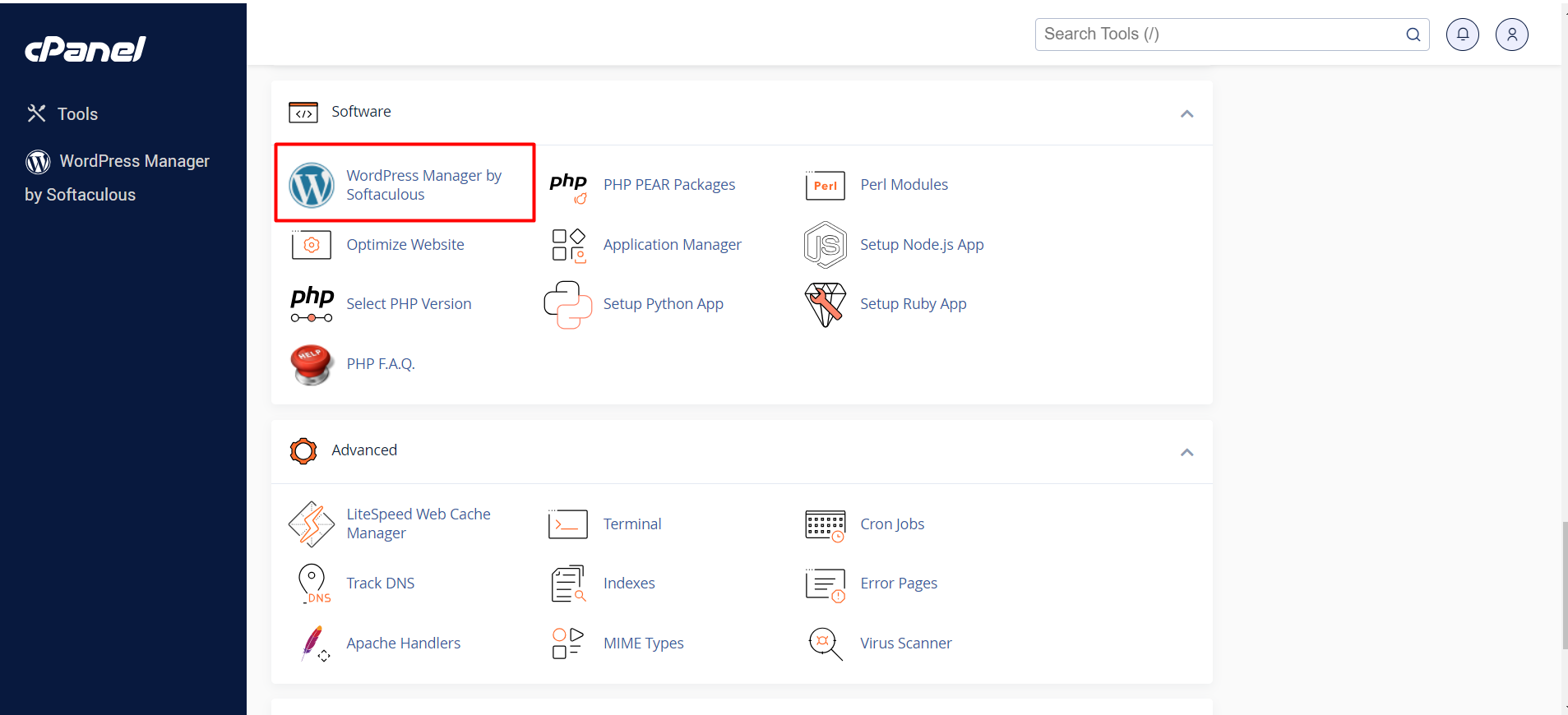Open the Application Manager link

coord(673,245)
